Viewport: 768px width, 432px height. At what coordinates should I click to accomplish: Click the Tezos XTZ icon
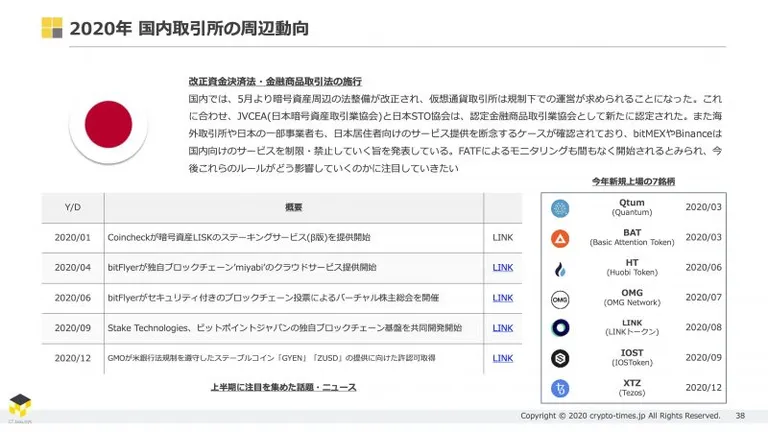pyautogui.click(x=560, y=389)
